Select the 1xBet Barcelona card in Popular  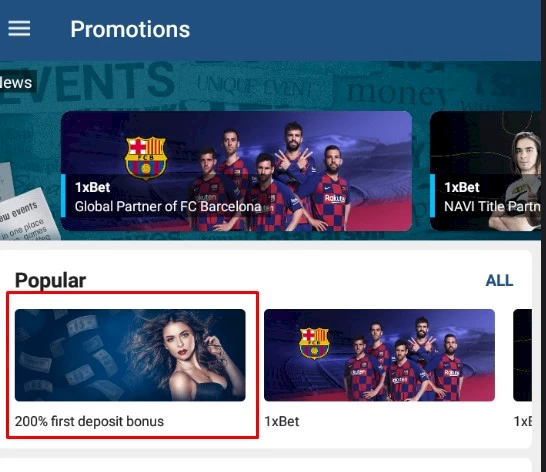(x=379, y=355)
